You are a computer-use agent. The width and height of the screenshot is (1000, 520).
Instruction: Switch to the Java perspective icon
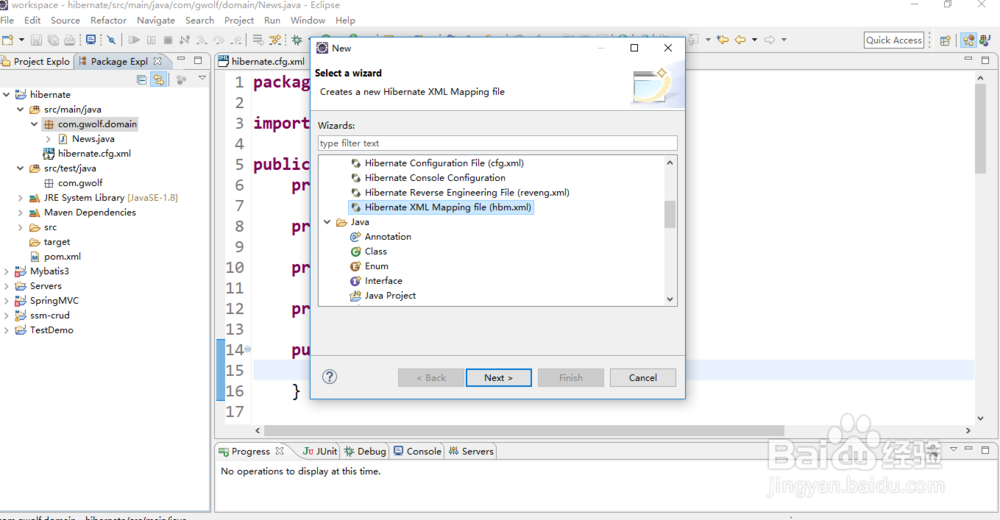point(985,40)
